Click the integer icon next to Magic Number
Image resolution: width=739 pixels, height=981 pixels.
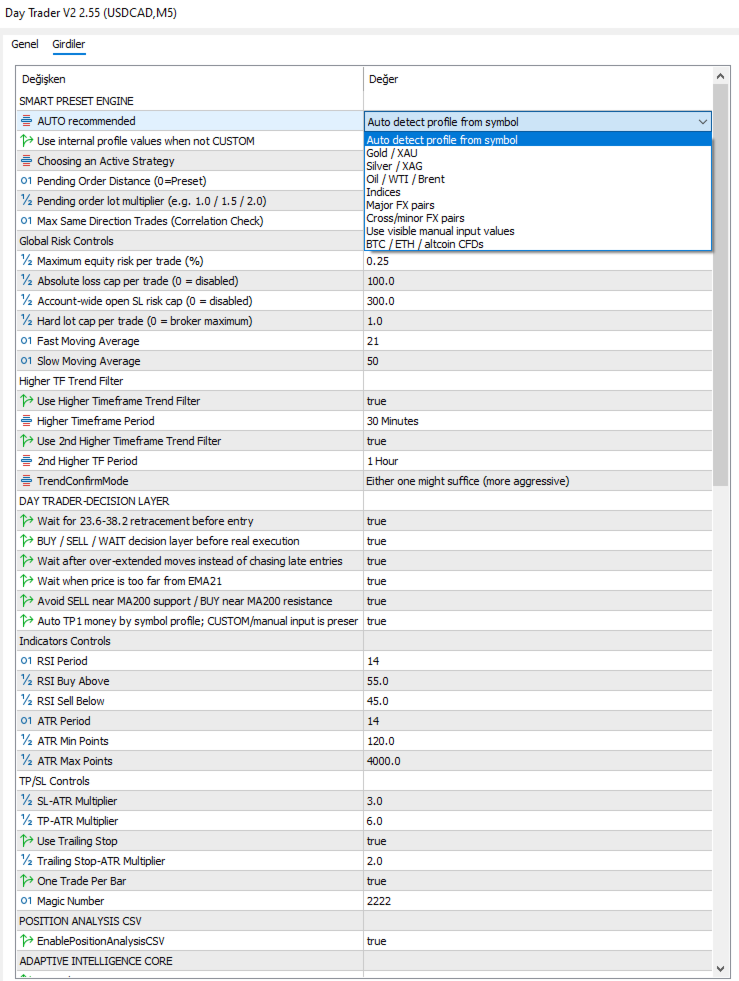click(x=26, y=901)
